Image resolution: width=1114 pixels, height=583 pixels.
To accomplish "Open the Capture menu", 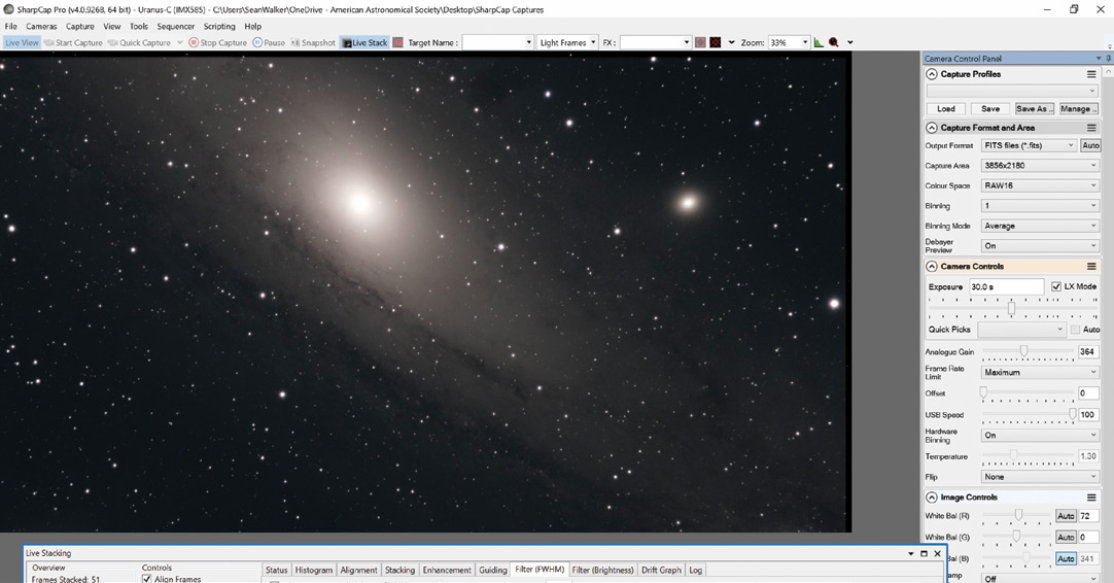I will 80,26.
